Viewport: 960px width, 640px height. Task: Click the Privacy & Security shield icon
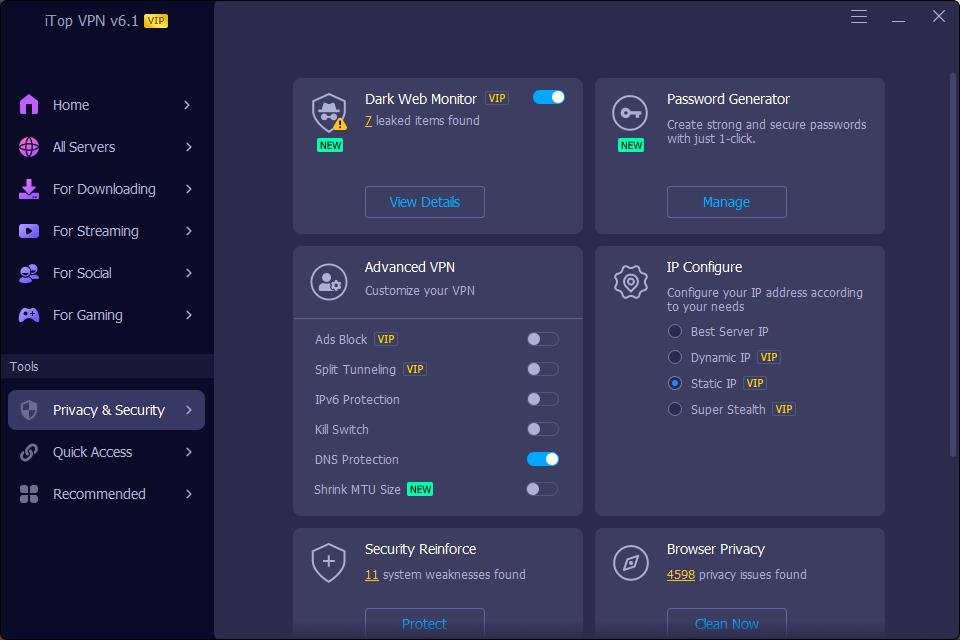coord(29,410)
